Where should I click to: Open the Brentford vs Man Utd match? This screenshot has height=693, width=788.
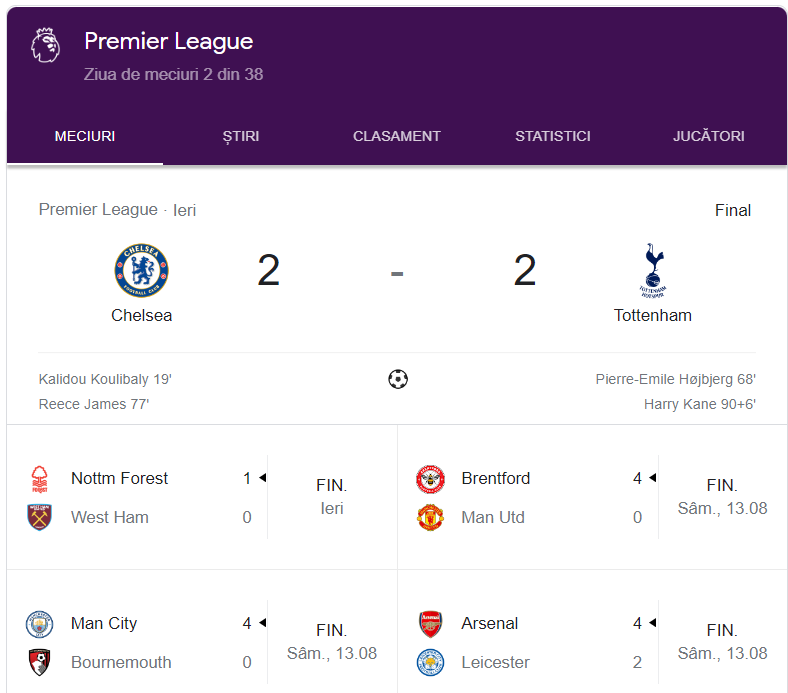click(x=593, y=497)
